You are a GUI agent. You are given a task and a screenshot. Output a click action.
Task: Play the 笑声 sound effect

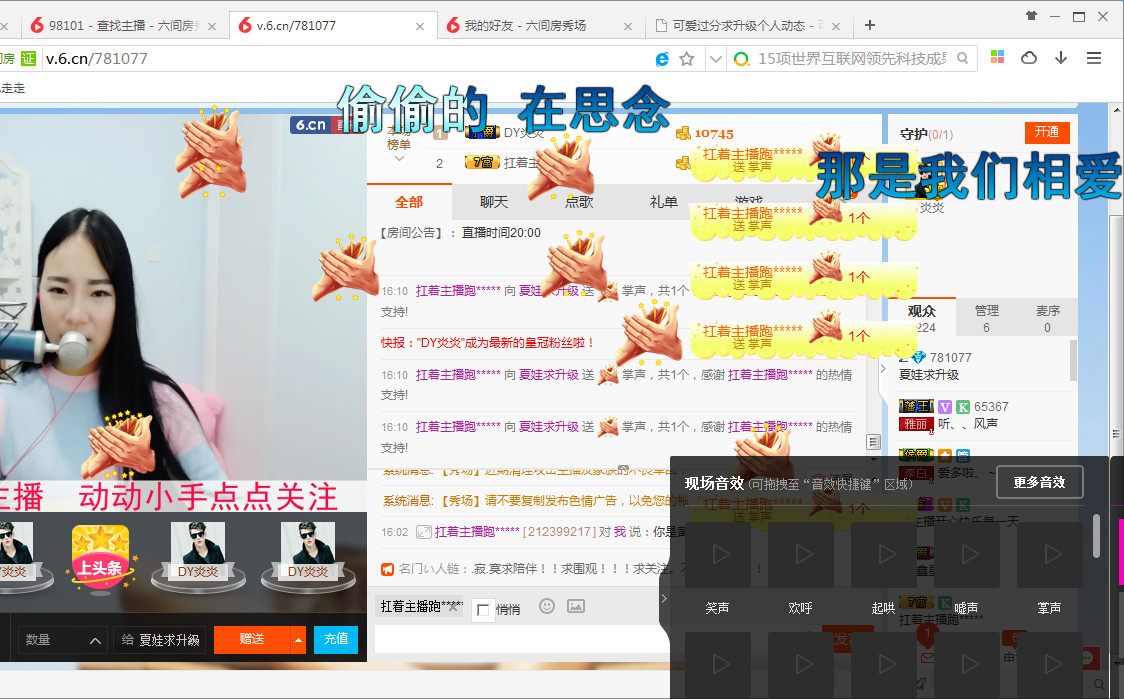click(x=718, y=555)
